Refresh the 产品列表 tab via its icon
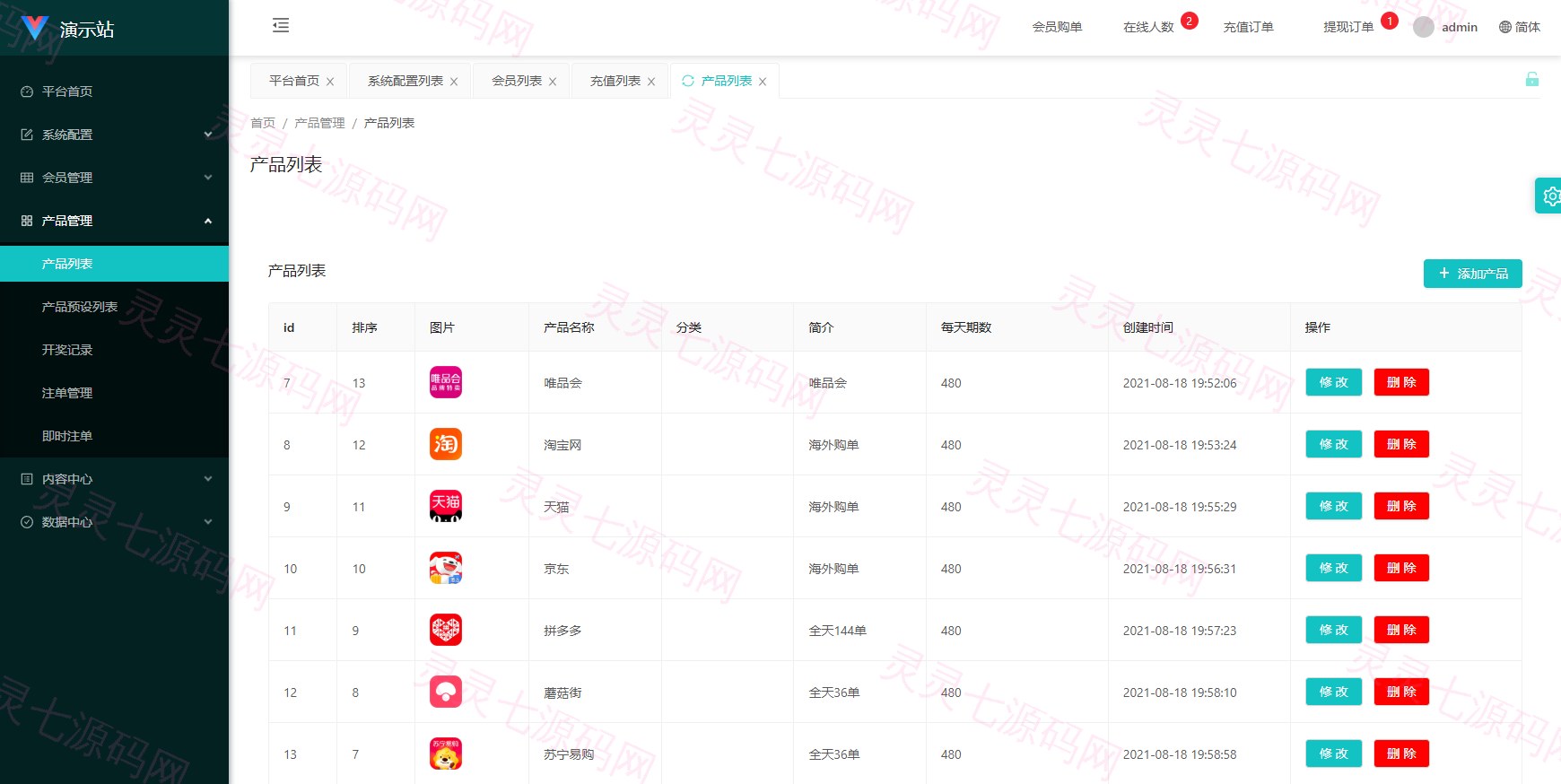The height and width of the screenshot is (784, 1561). pos(688,81)
